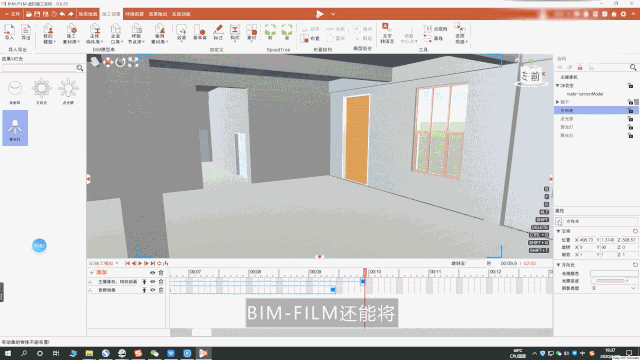
Task: Toggle lock on the 建筑 row
Action: [631, 86]
